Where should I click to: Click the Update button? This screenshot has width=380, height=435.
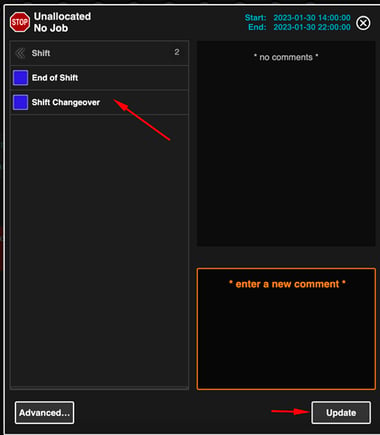pos(341,413)
